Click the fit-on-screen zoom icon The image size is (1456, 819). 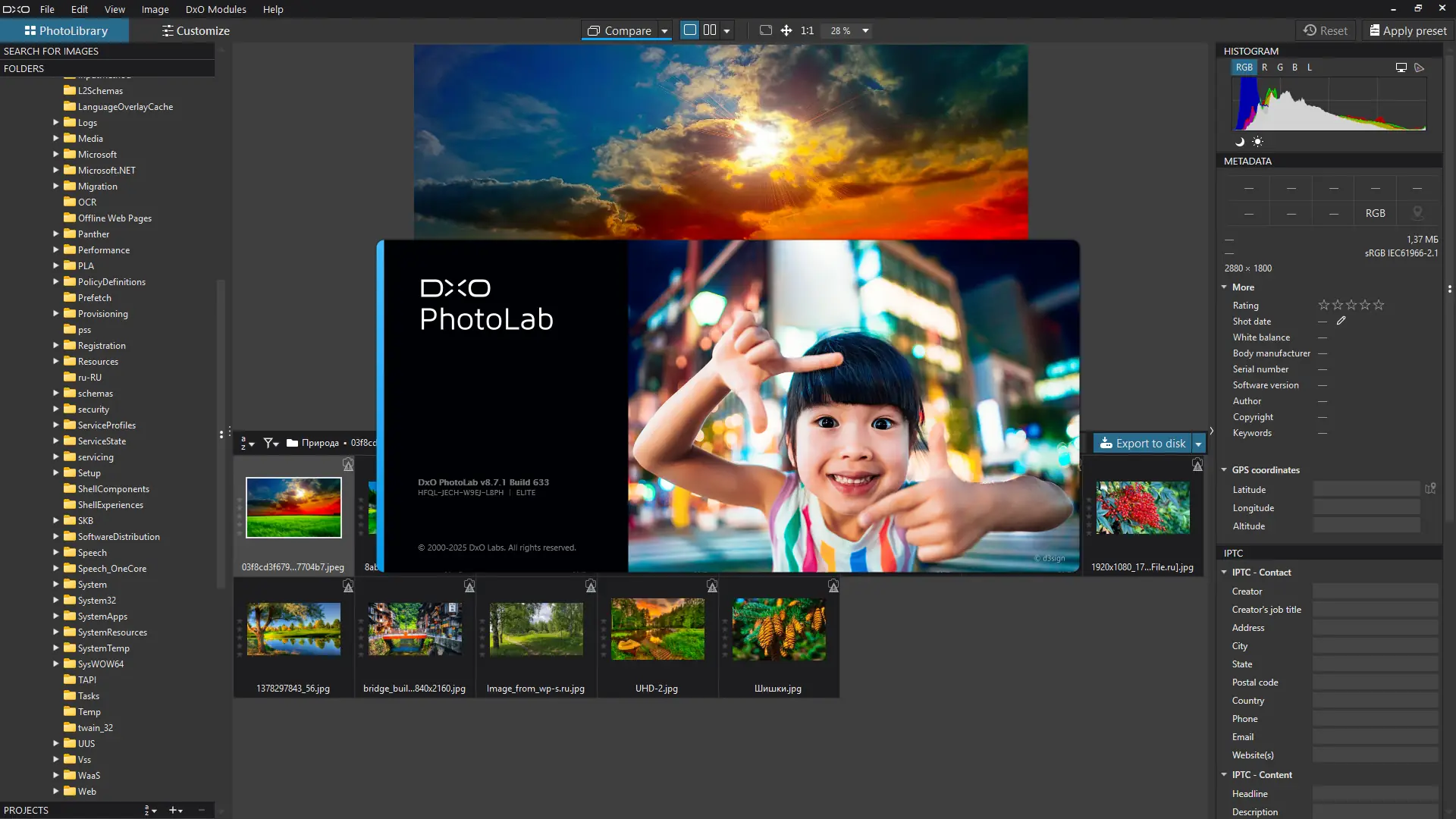[766, 30]
